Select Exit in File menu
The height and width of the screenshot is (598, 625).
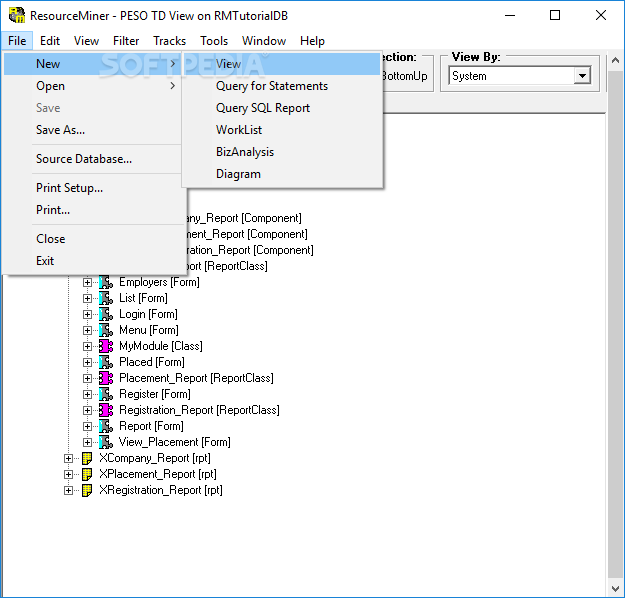[x=92, y=261]
